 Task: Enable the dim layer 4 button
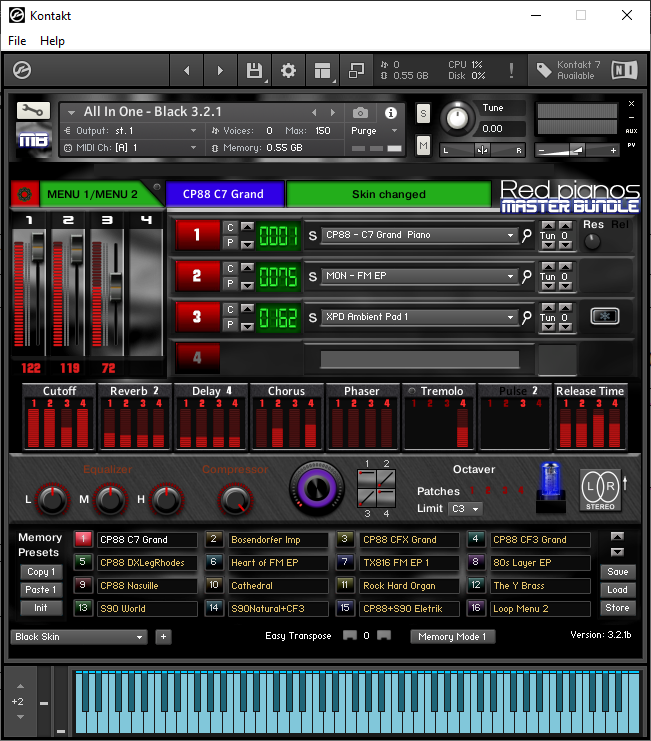(x=197, y=358)
